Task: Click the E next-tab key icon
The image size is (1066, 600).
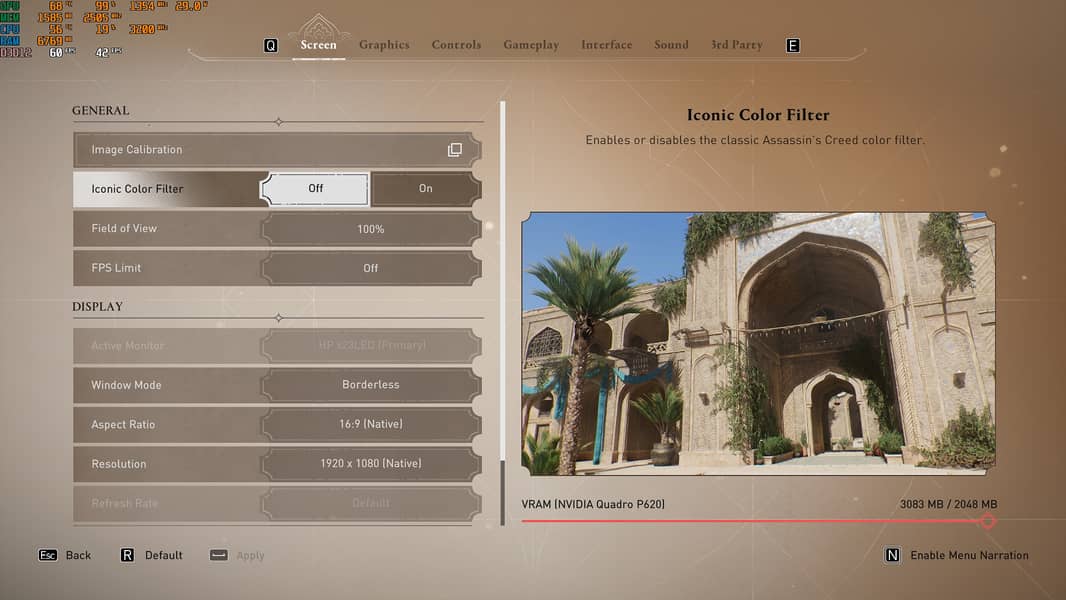Action: [x=793, y=46]
